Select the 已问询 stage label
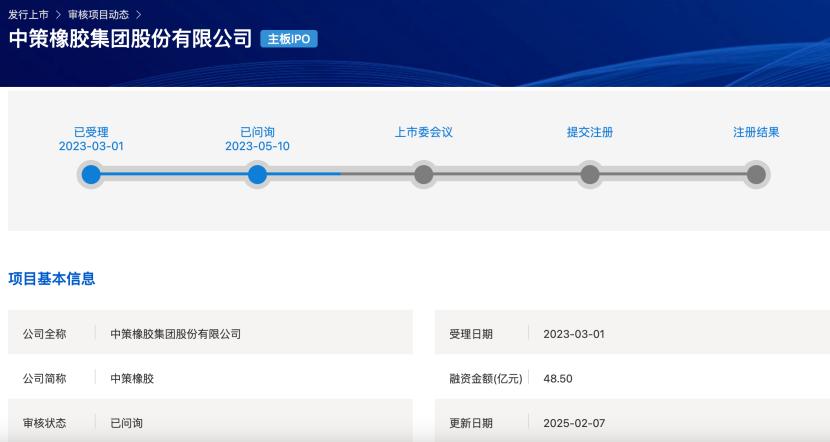 coord(257,132)
